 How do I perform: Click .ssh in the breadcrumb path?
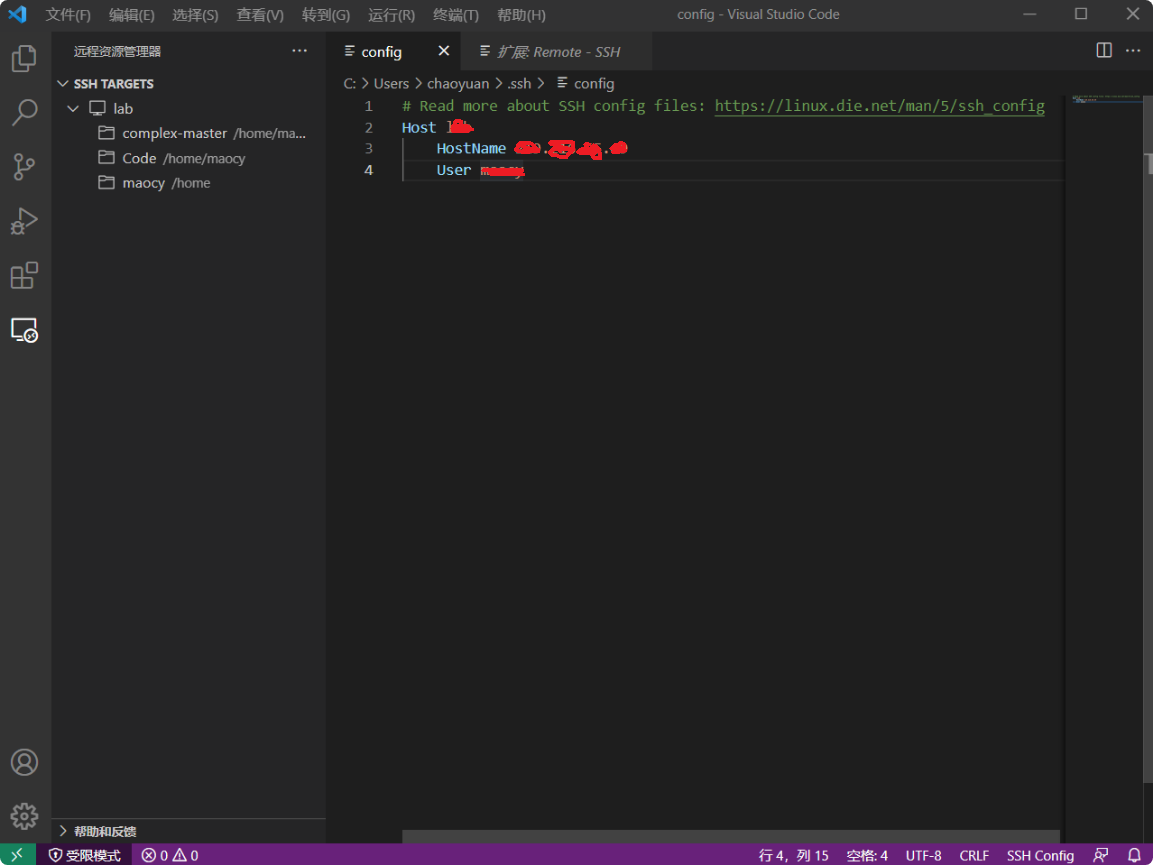click(519, 84)
